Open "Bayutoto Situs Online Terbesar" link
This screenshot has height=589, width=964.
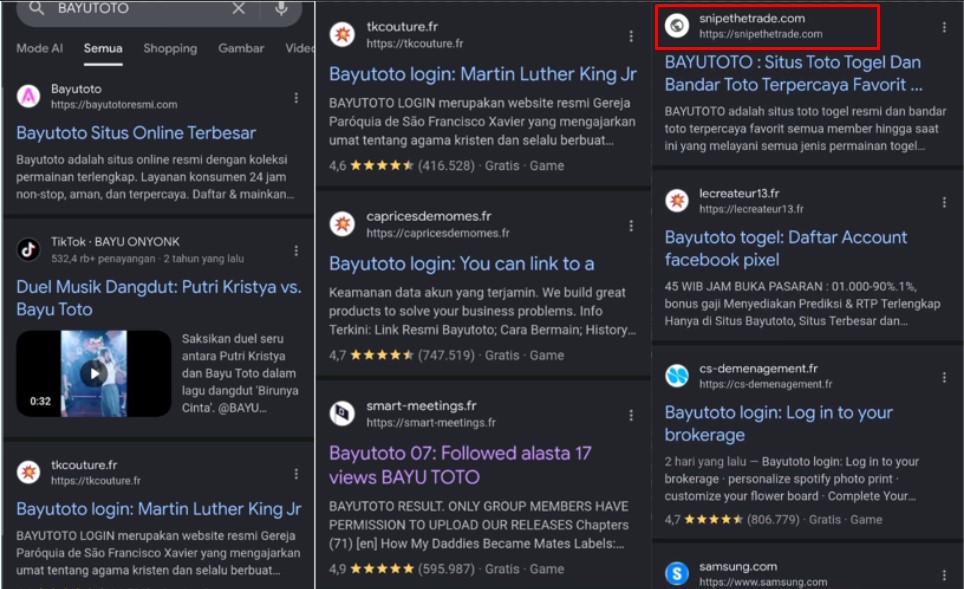pyautogui.click(x=136, y=133)
